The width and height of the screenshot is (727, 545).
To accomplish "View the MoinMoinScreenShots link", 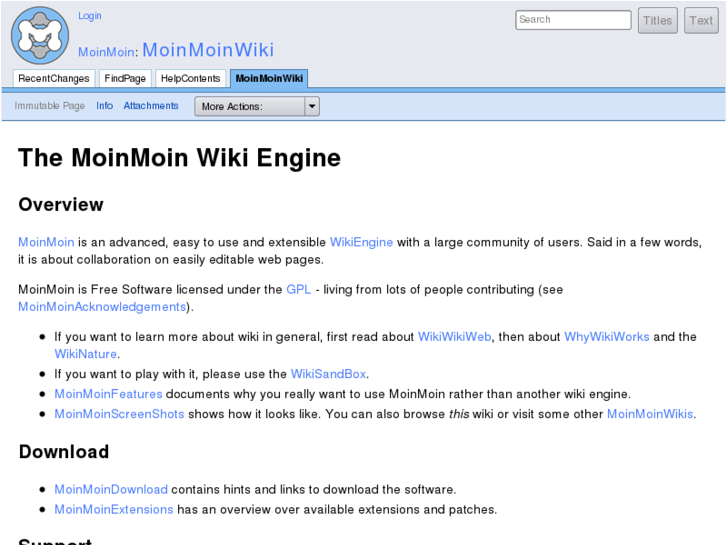I will [119, 414].
